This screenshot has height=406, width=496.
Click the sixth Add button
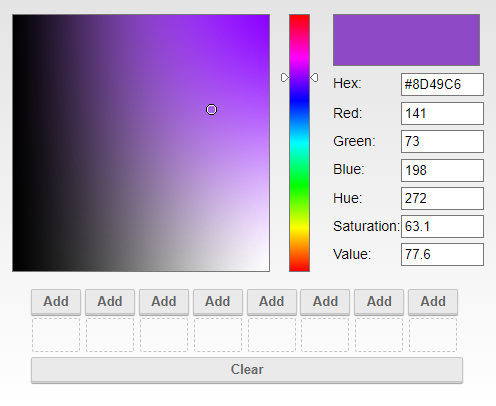(325, 302)
